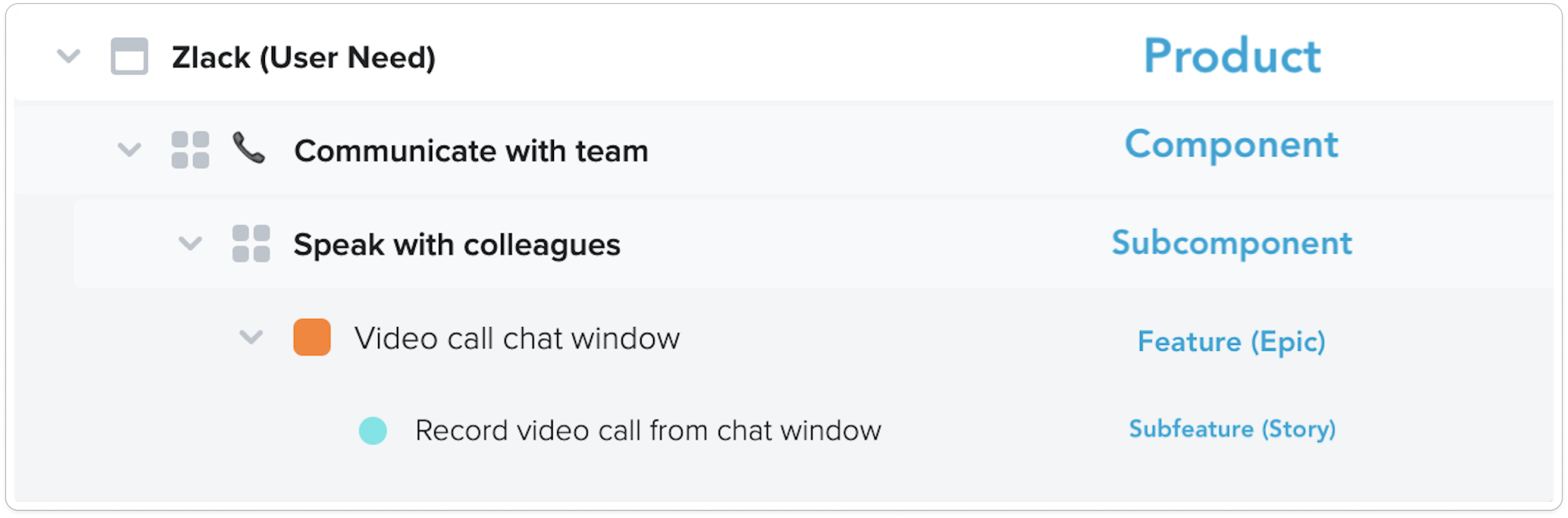
Task: Click the component grid icon beside the phone
Action: coord(190,150)
